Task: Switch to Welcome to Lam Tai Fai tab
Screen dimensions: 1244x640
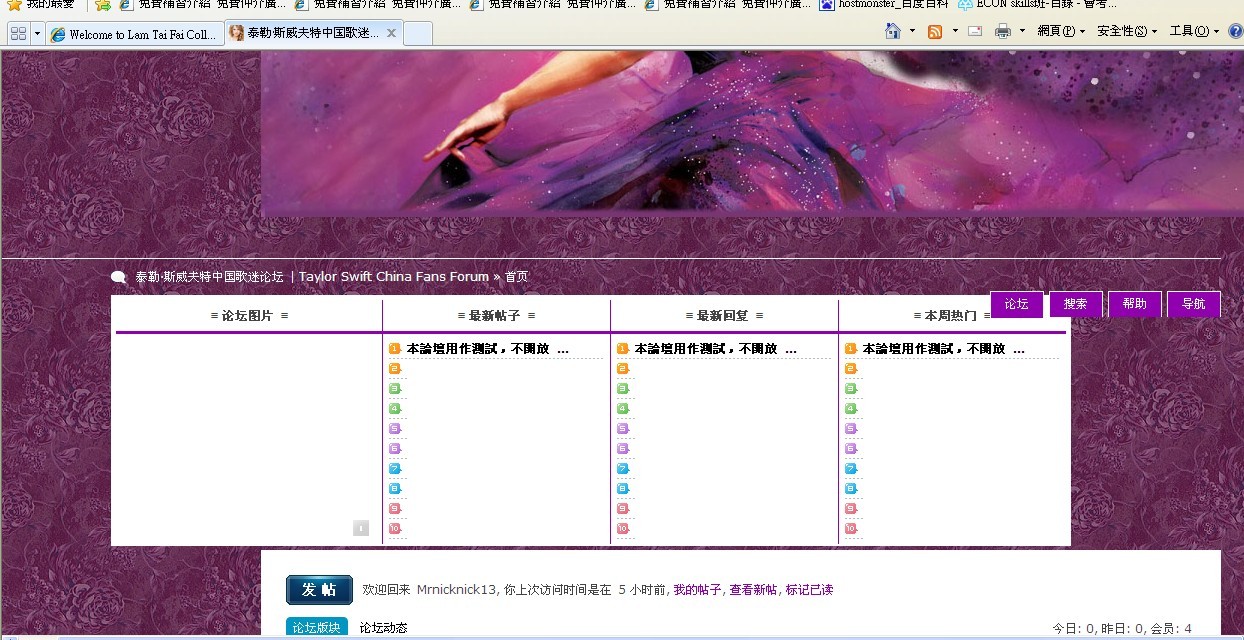Action: [134, 34]
